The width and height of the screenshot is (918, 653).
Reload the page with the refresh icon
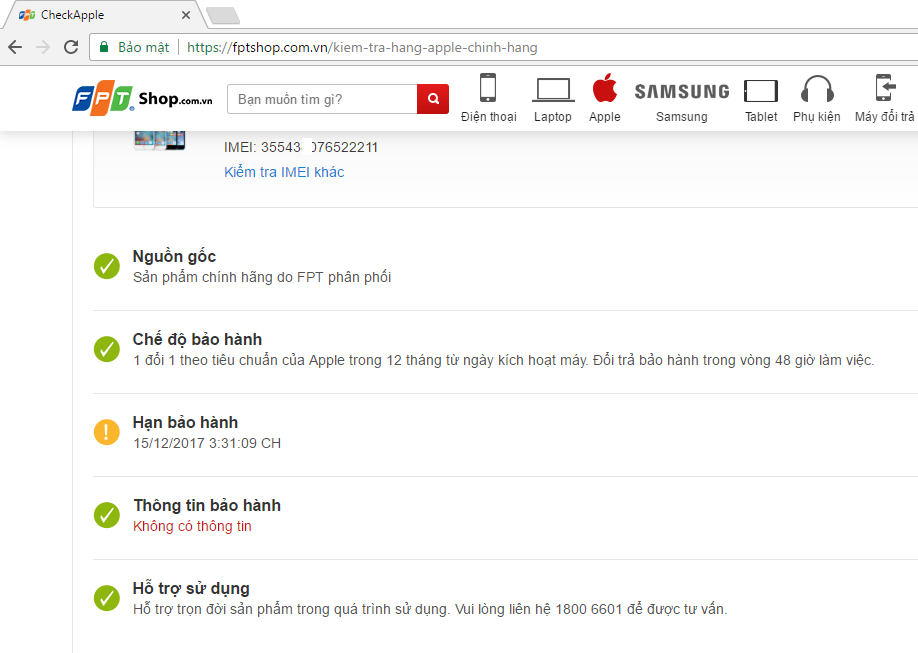pos(71,47)
